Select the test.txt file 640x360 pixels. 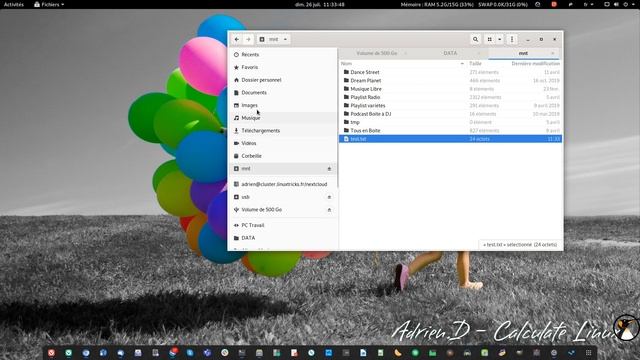pos(450,139)
